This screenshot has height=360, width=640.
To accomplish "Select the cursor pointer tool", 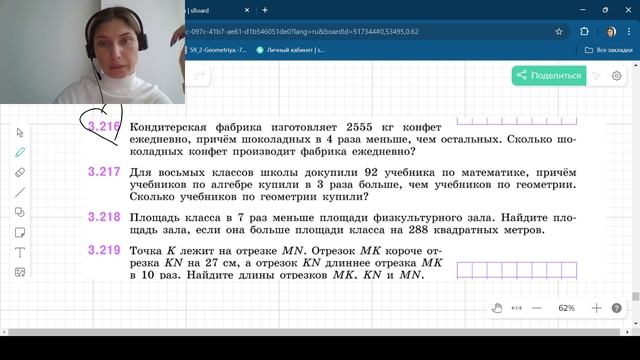I will [x=20, y=133].
